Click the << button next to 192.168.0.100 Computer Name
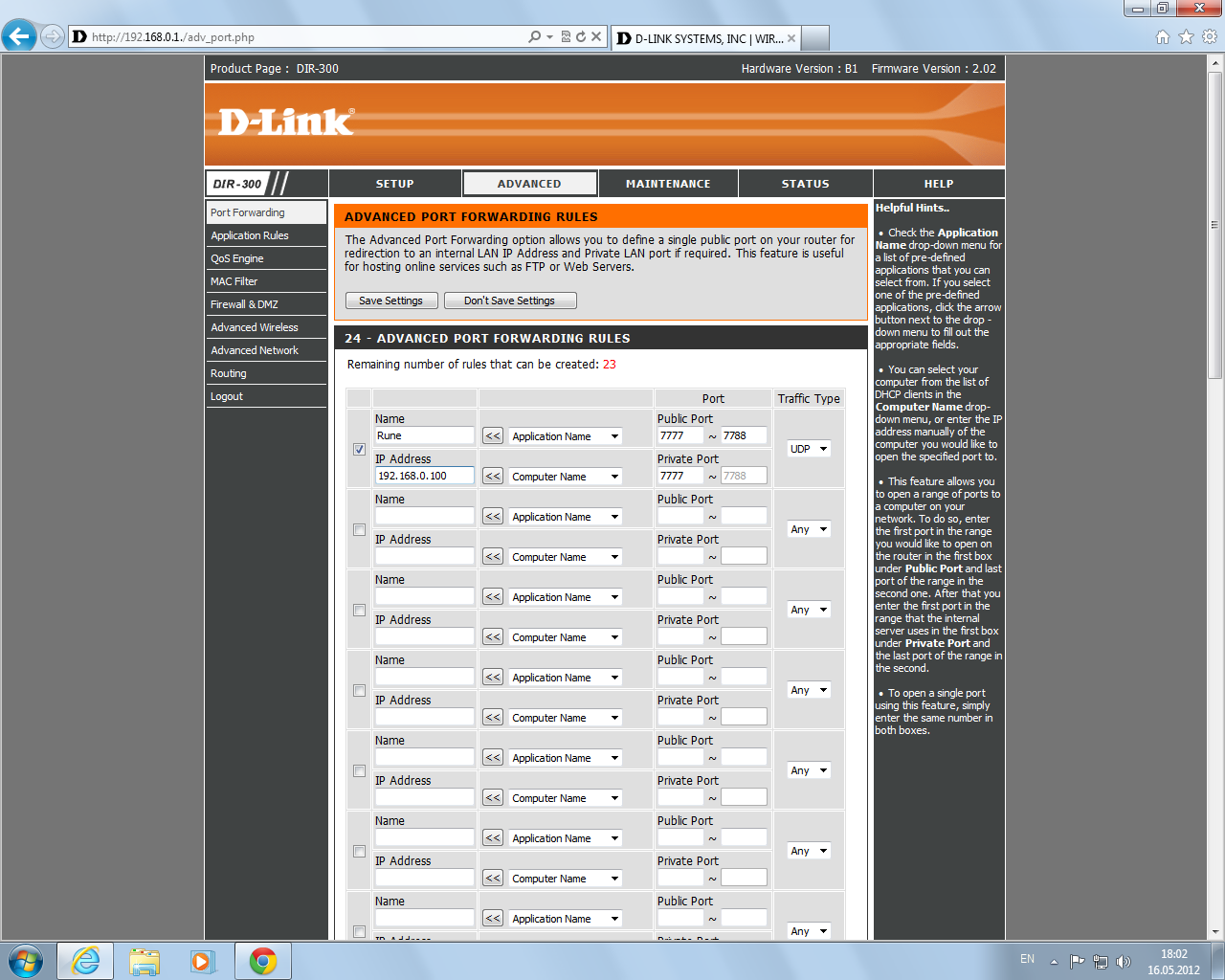The width and height of the screenshot is (1225, 980). point(493,476)
